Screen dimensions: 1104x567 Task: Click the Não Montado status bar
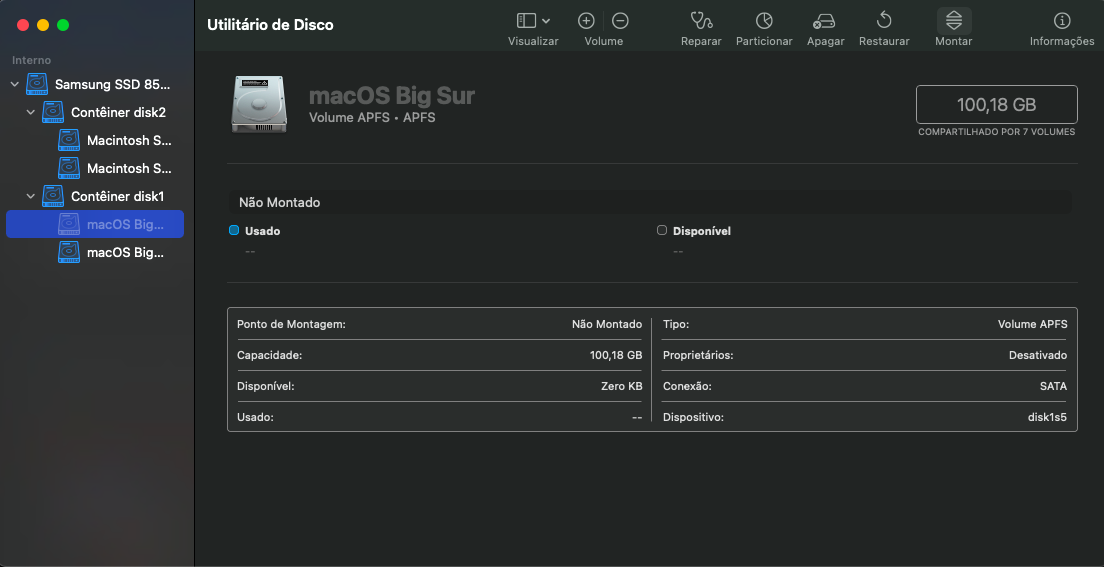650,202
